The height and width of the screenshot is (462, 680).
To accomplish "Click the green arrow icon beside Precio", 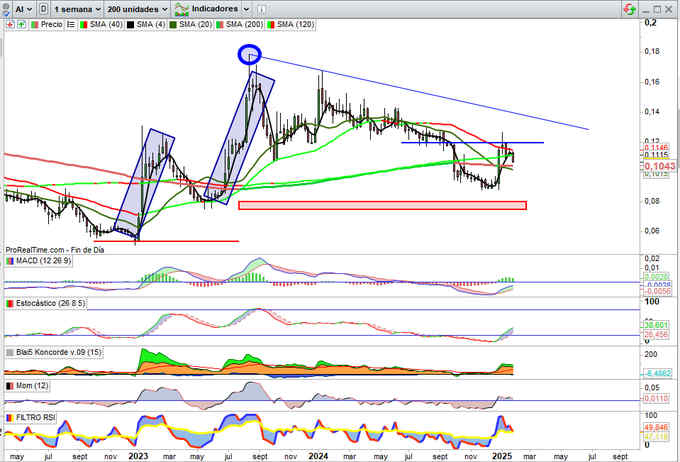I will click(x=21, y=23).
